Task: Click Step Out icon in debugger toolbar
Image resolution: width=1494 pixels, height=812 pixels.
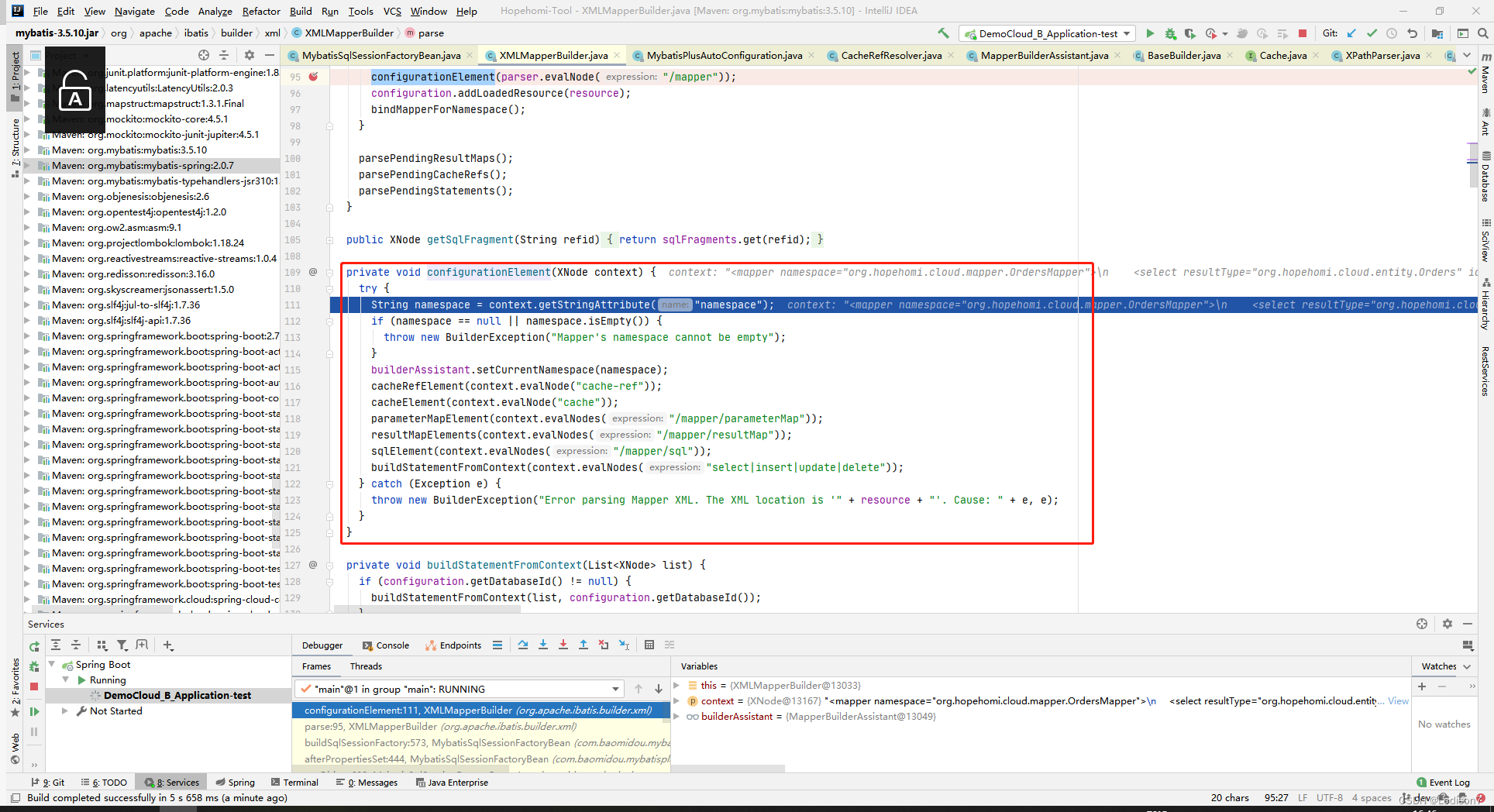Action: (583, 645)
